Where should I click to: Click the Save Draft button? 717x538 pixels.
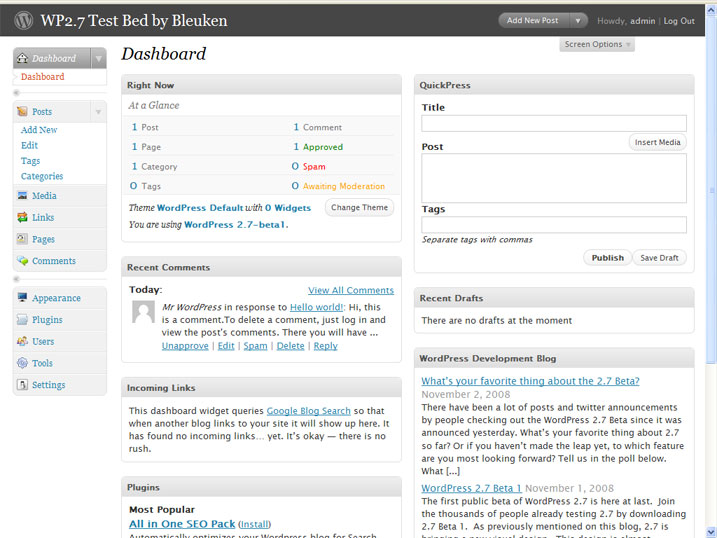[x=659, y=258]
